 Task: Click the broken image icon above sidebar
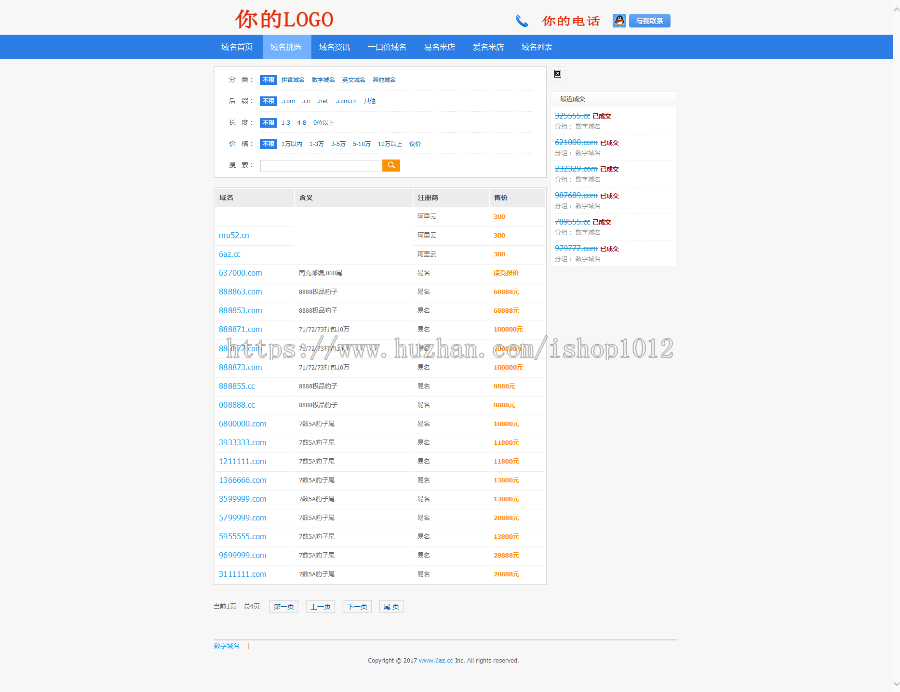click(x=557, y=74)
